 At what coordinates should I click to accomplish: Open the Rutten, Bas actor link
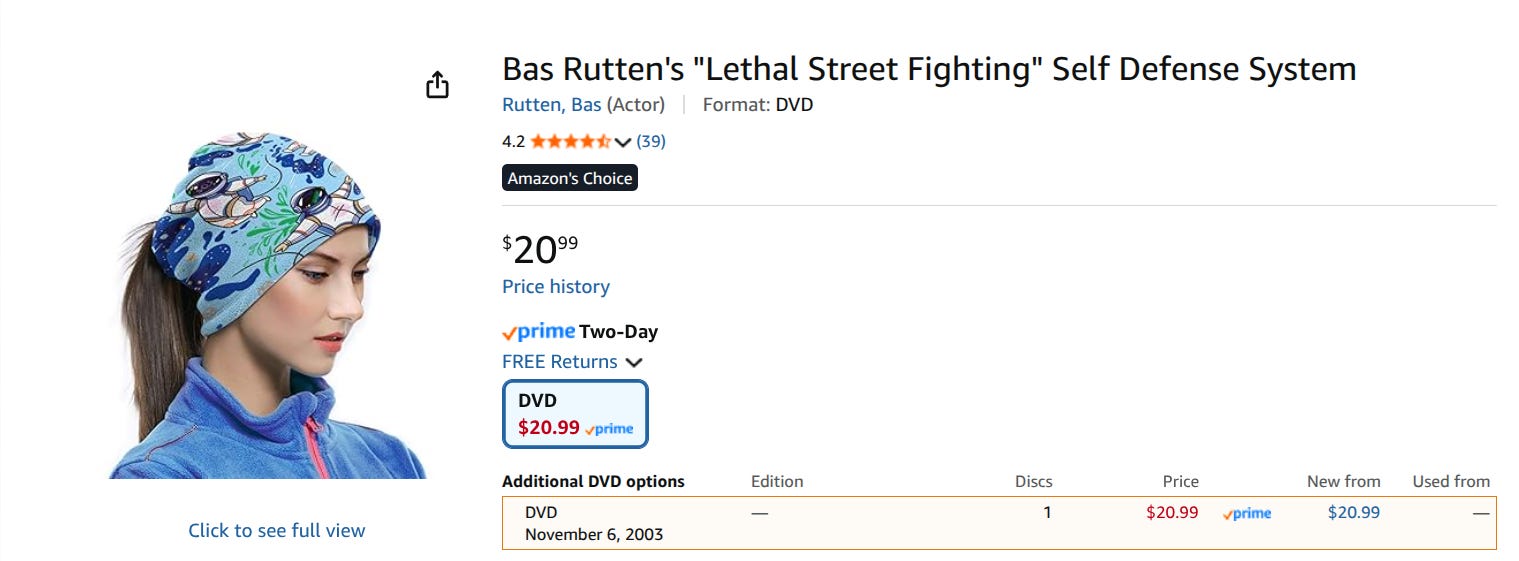551,104
